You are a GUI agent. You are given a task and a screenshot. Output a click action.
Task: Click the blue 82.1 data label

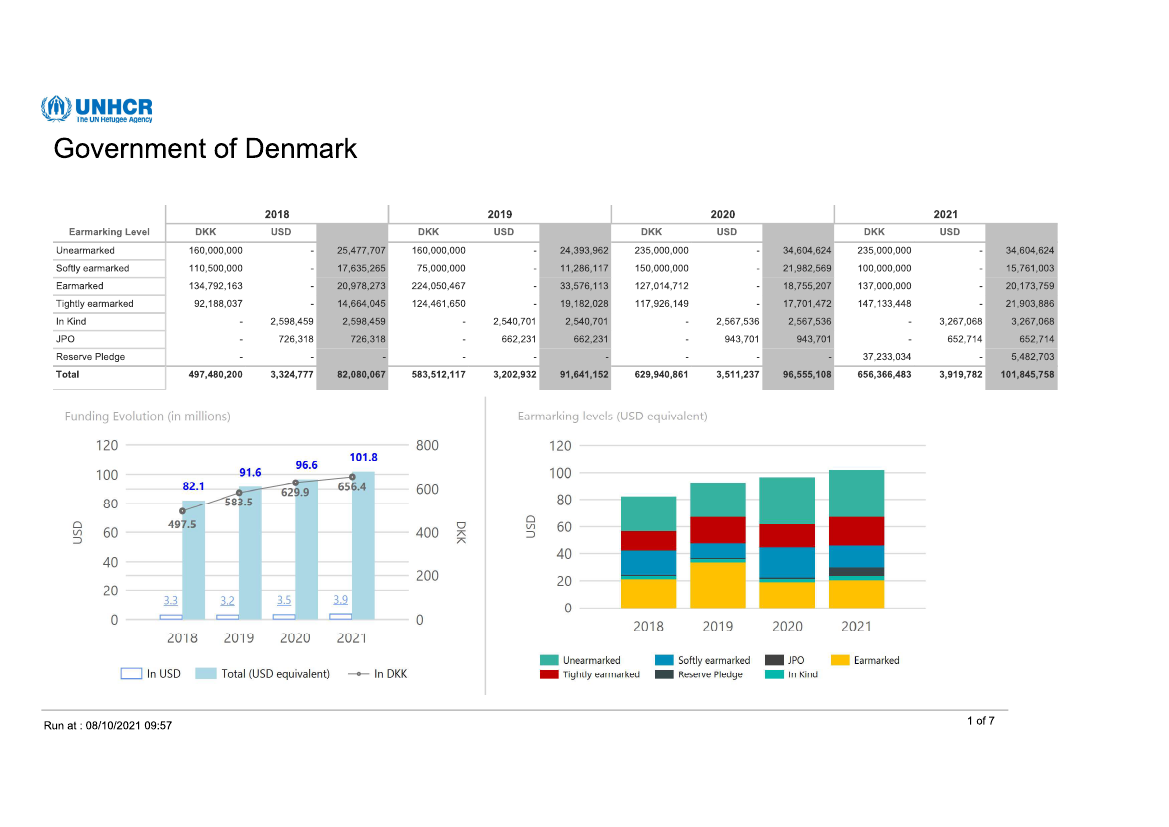(194, 486)
